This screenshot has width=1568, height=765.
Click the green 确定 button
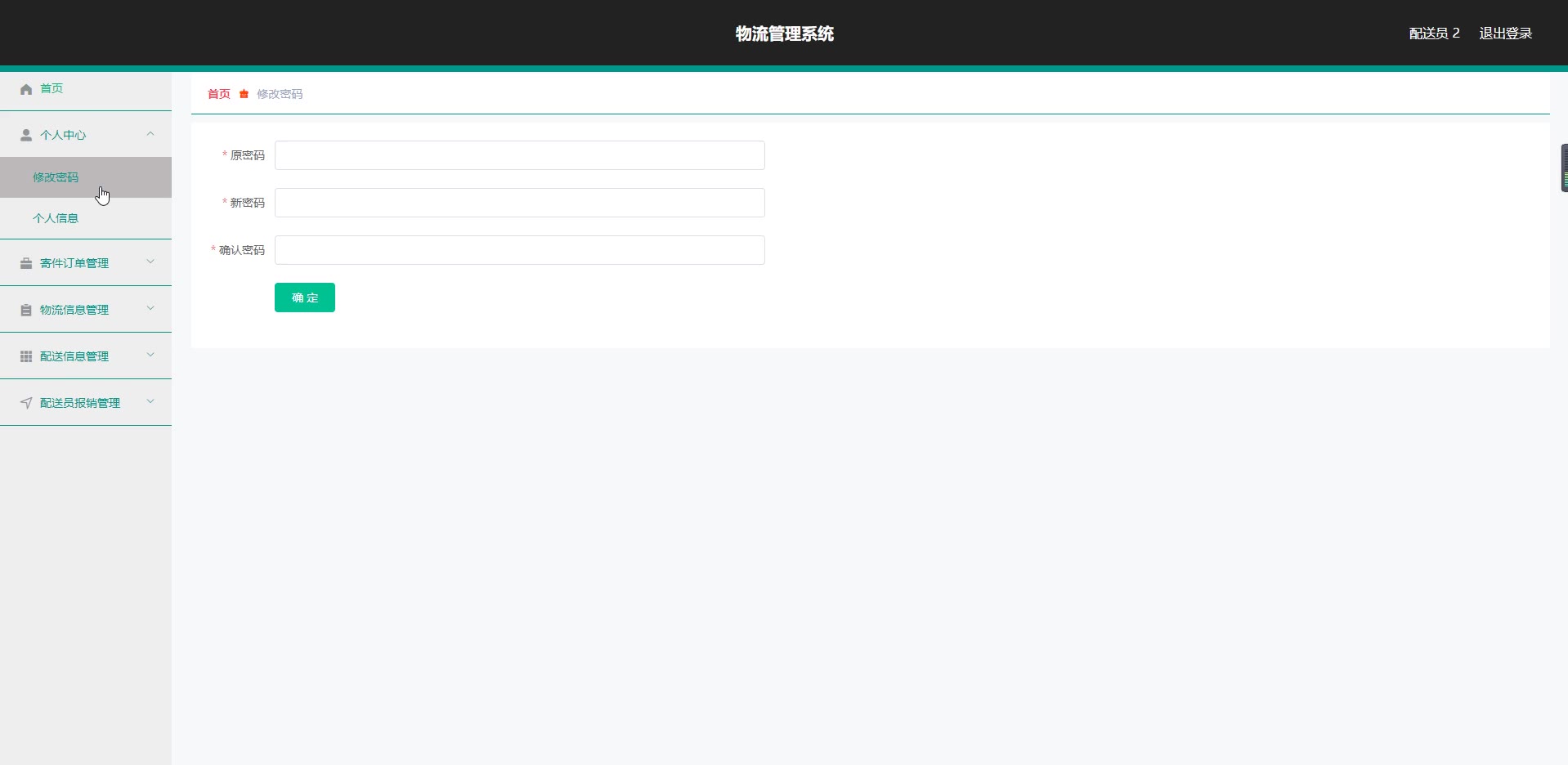[x=305, y=297]
